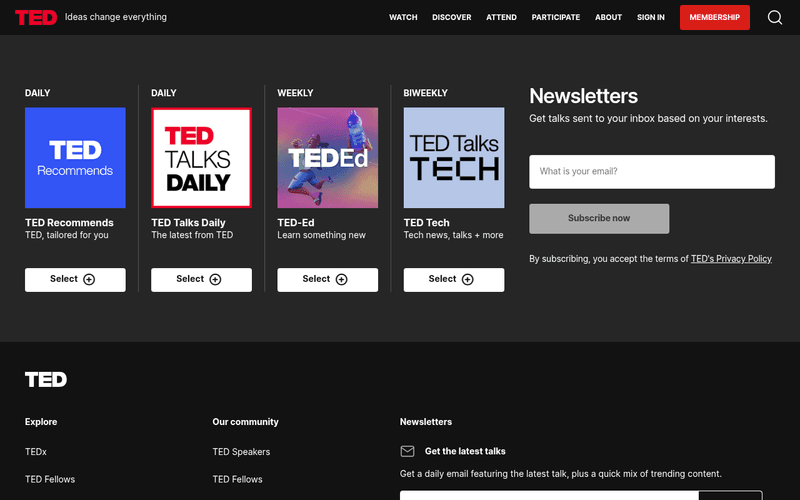Click the TED Talks Daily title text
This screenshot has width=800, height=500.
click(x=188, y=222)
